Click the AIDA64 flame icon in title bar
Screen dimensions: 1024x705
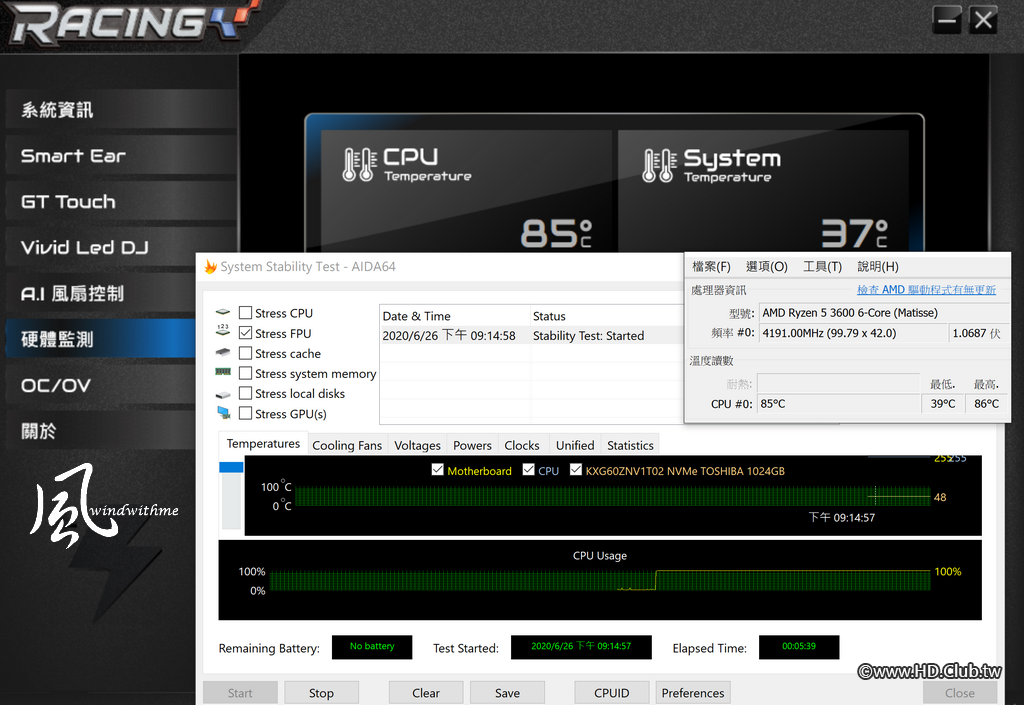pos(210,267)
